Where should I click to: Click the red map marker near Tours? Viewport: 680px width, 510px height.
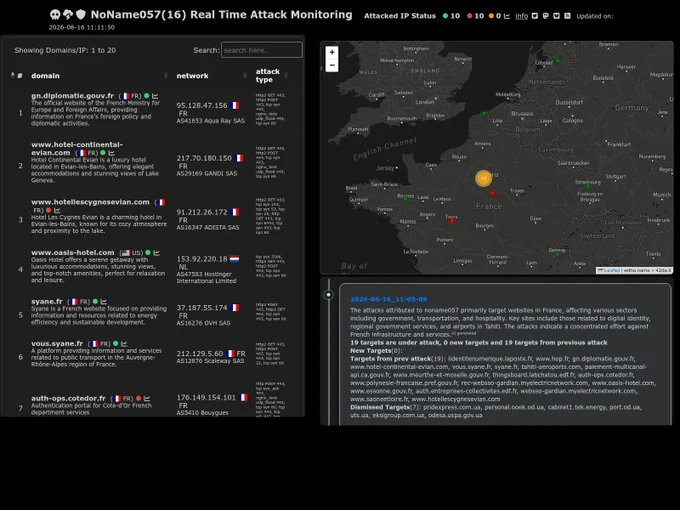pyautogui.click(x=451, y=220)
